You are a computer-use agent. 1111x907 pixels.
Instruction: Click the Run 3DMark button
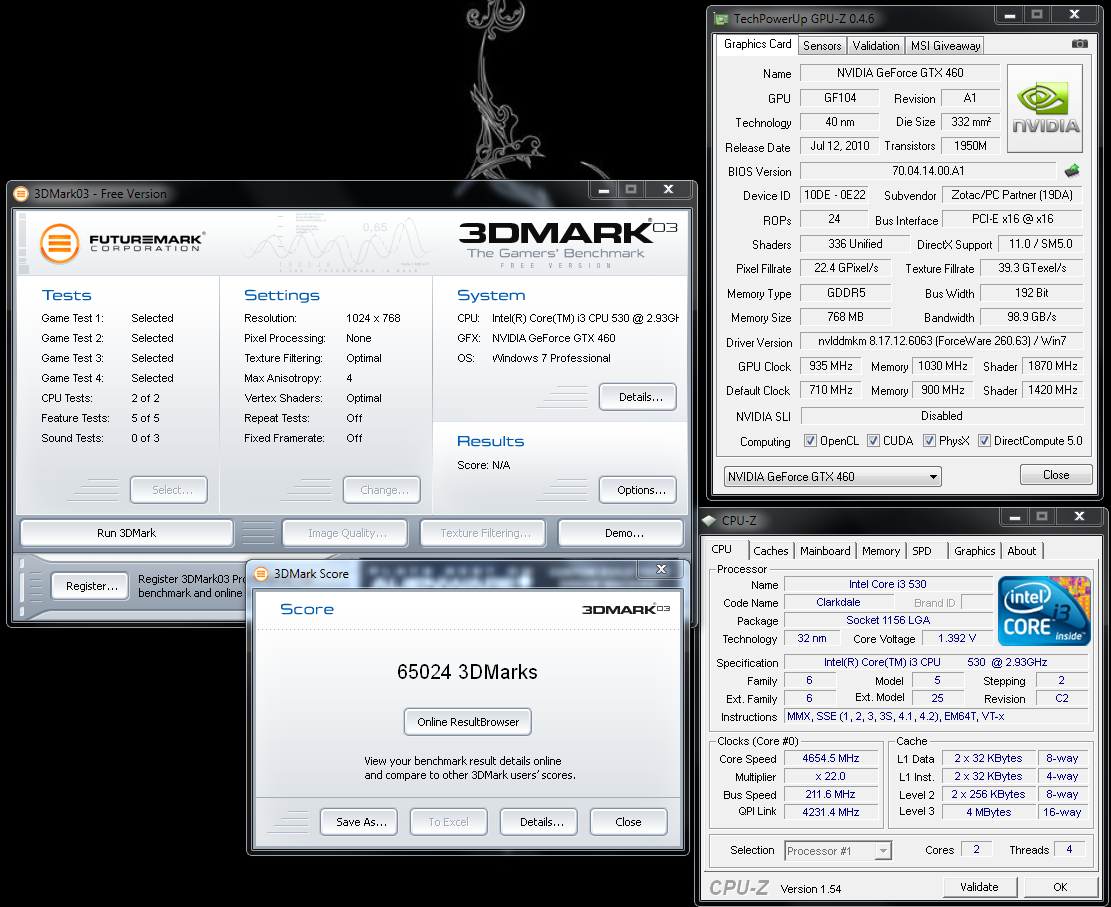127,533
